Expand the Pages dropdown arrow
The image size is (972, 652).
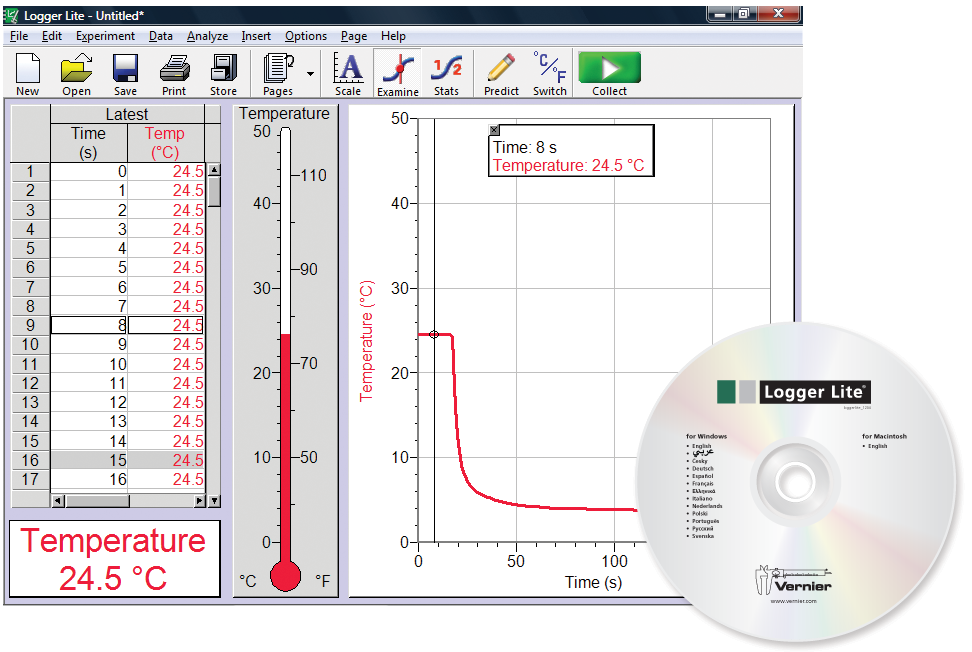(x=310, y=74)
